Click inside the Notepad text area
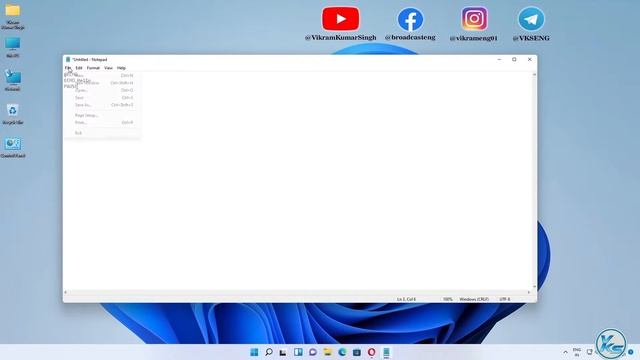This screenshot has width=640, height=360. pyautogui.click(x=298, y=182)
